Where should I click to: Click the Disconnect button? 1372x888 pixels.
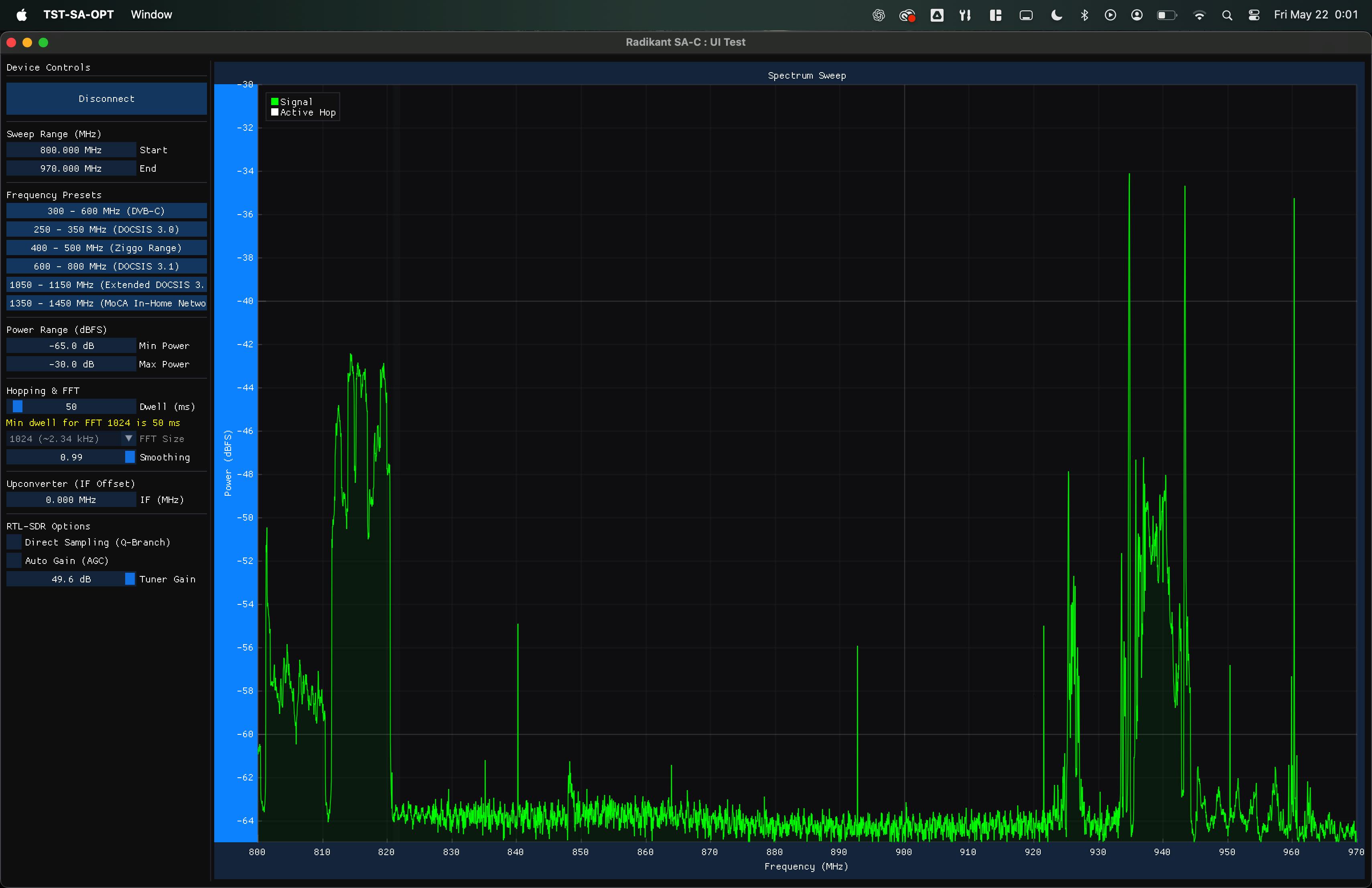tap(107, 99)
